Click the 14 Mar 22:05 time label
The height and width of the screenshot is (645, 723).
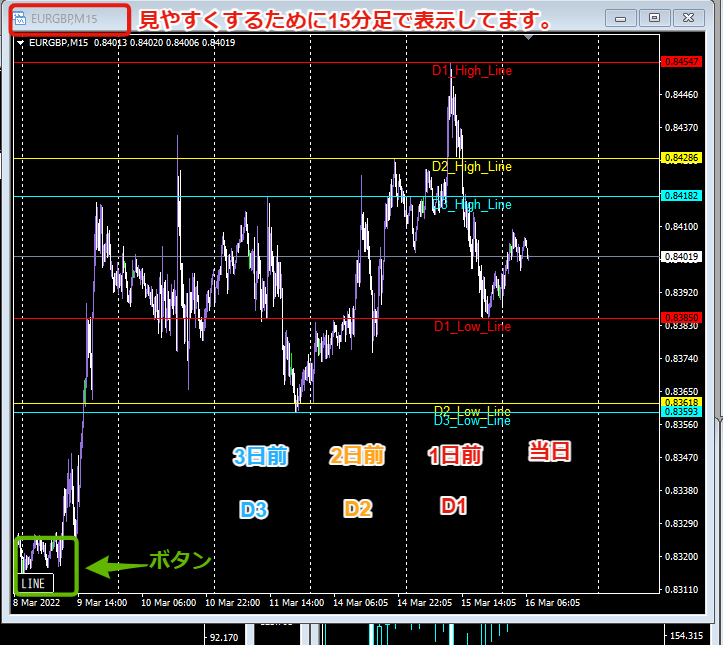pyautogui.click(x=425, y=603)
